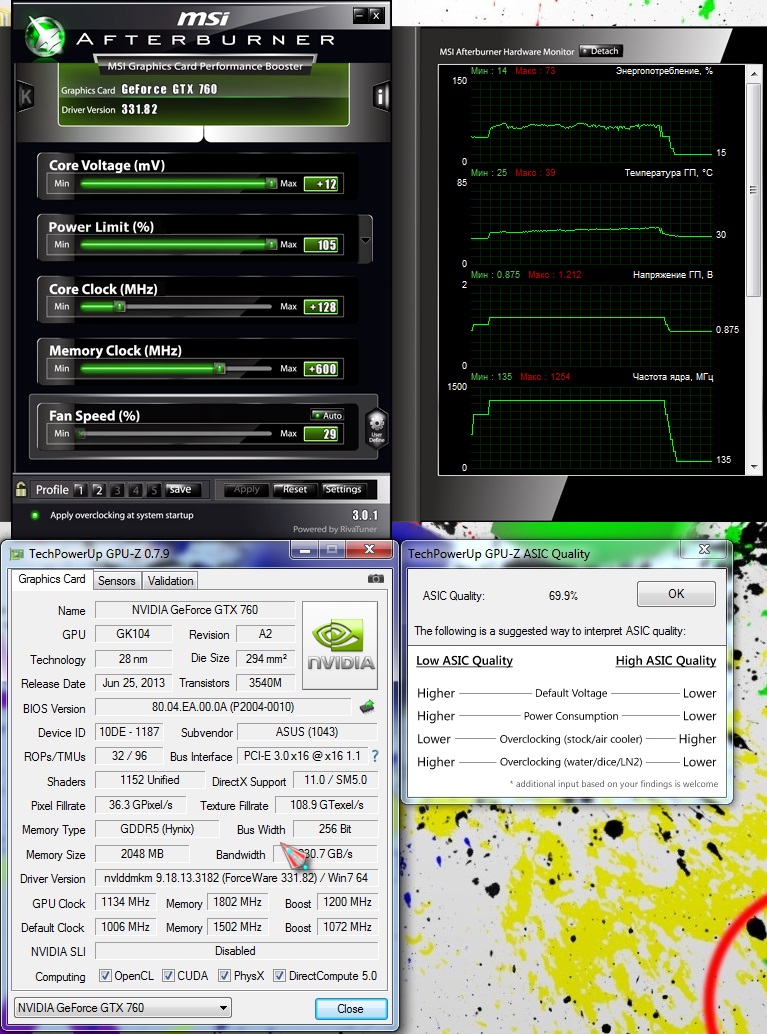Open Afterburner Settings
767x1034 pixels.
pyautogui.click(x=343, y=489)
